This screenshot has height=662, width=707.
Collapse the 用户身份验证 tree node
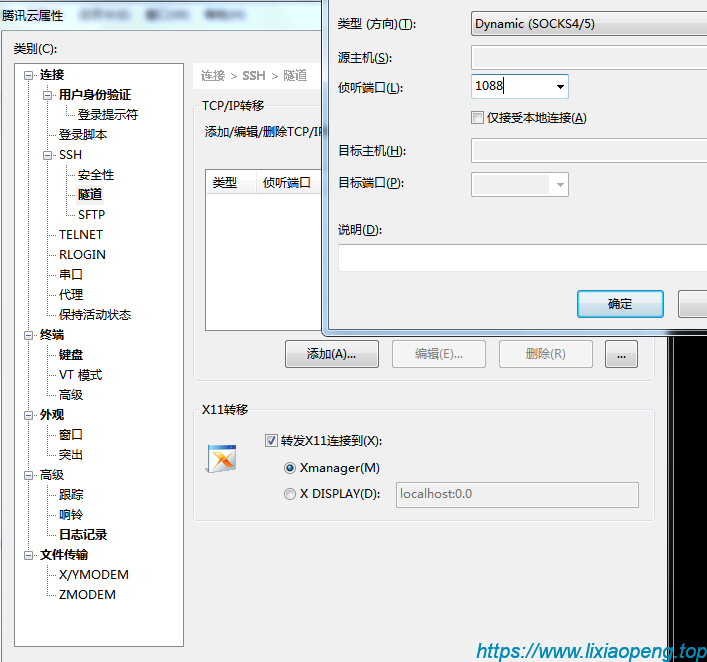pyautogui.click(x=49, y=95)
